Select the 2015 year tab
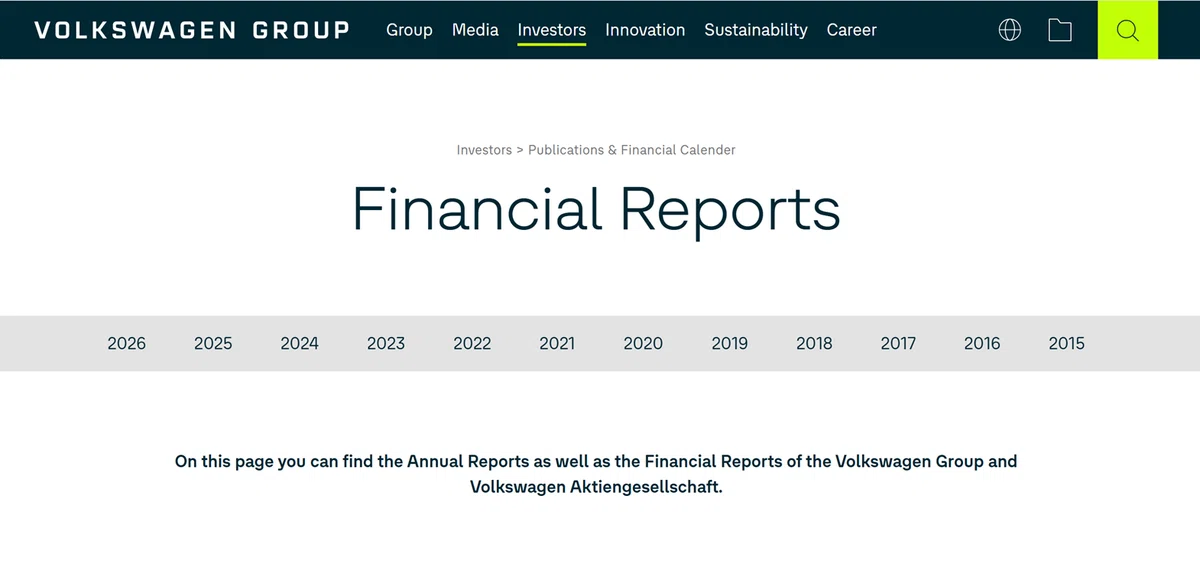This screenshot has width=1200, height=563. (x=1066, y=343)
